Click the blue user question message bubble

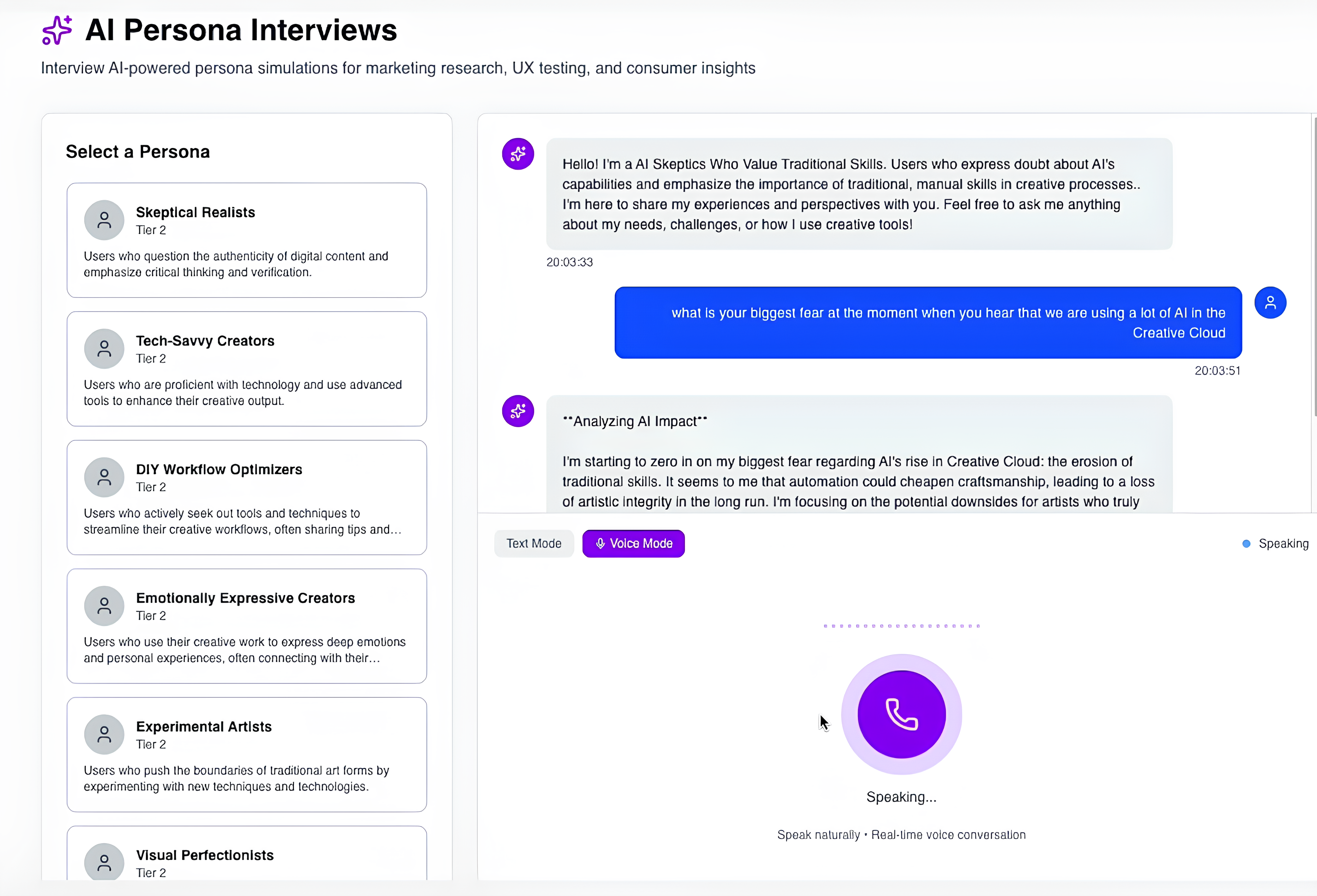coord(928,322)
